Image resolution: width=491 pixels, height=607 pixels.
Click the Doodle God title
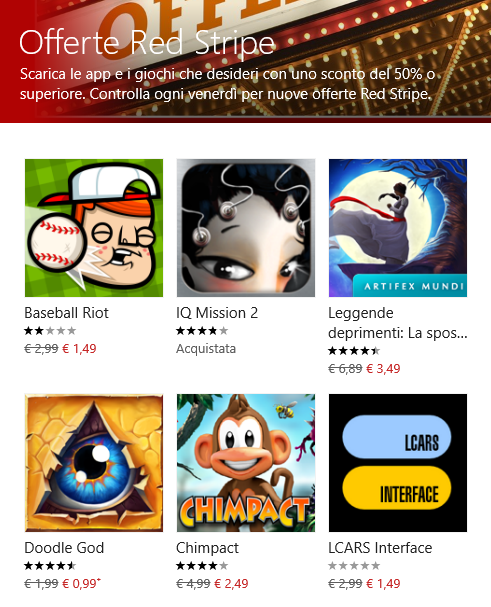pos(64,548)
